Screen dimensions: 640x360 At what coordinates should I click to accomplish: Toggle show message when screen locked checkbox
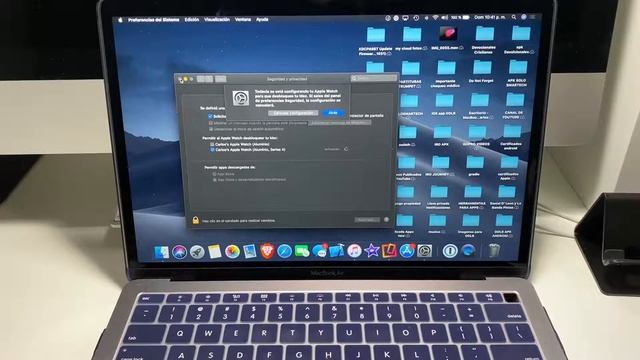(211, 123)
